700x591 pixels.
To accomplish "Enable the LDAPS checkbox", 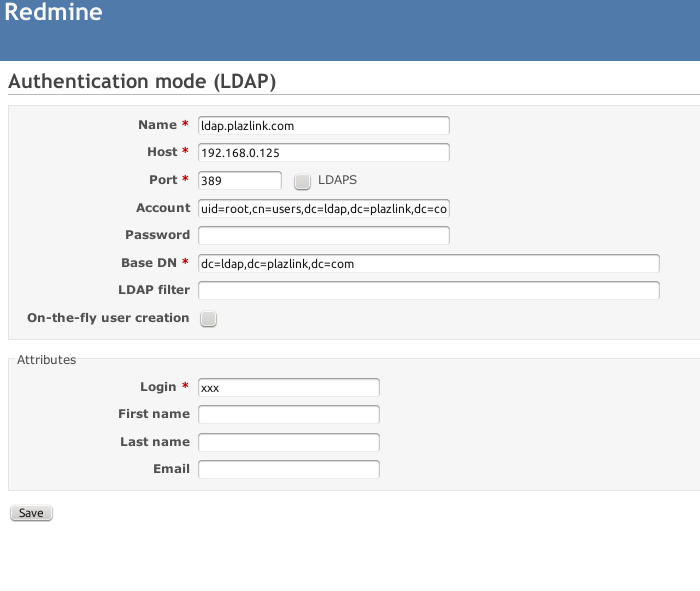I will pos(302,182).
